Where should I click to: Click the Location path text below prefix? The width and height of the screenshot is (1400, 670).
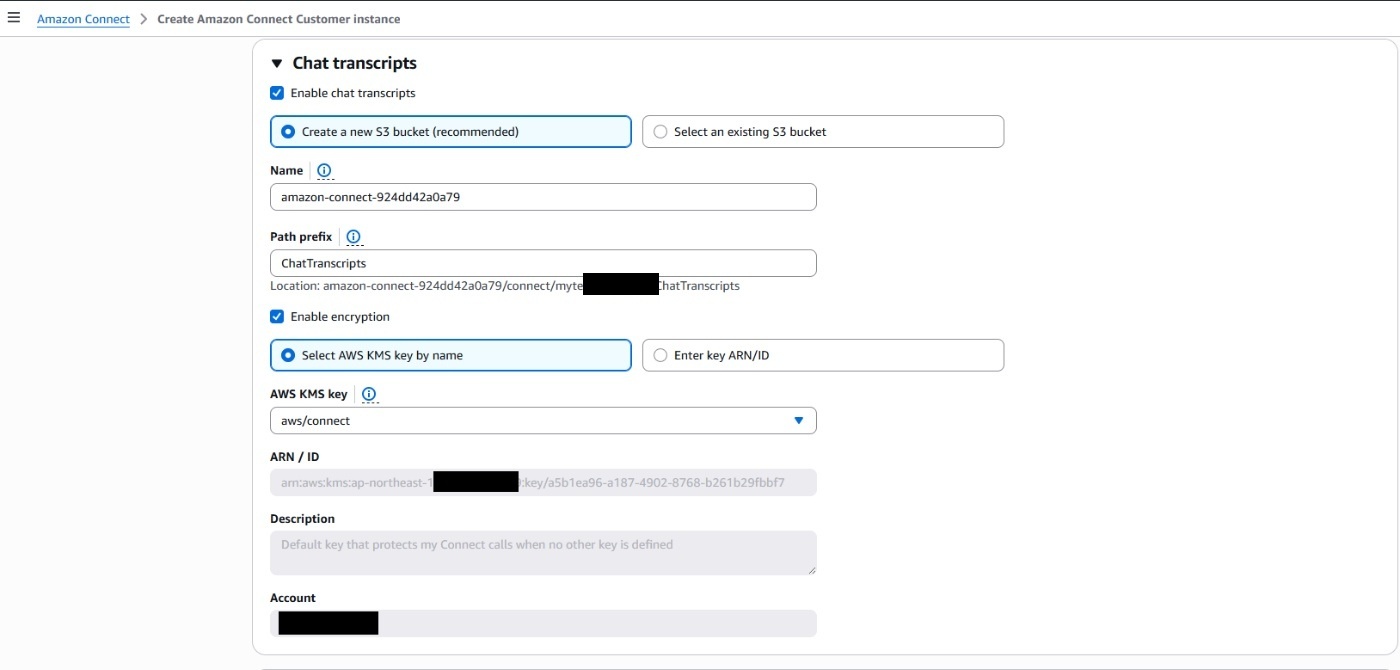pos(505,286)
